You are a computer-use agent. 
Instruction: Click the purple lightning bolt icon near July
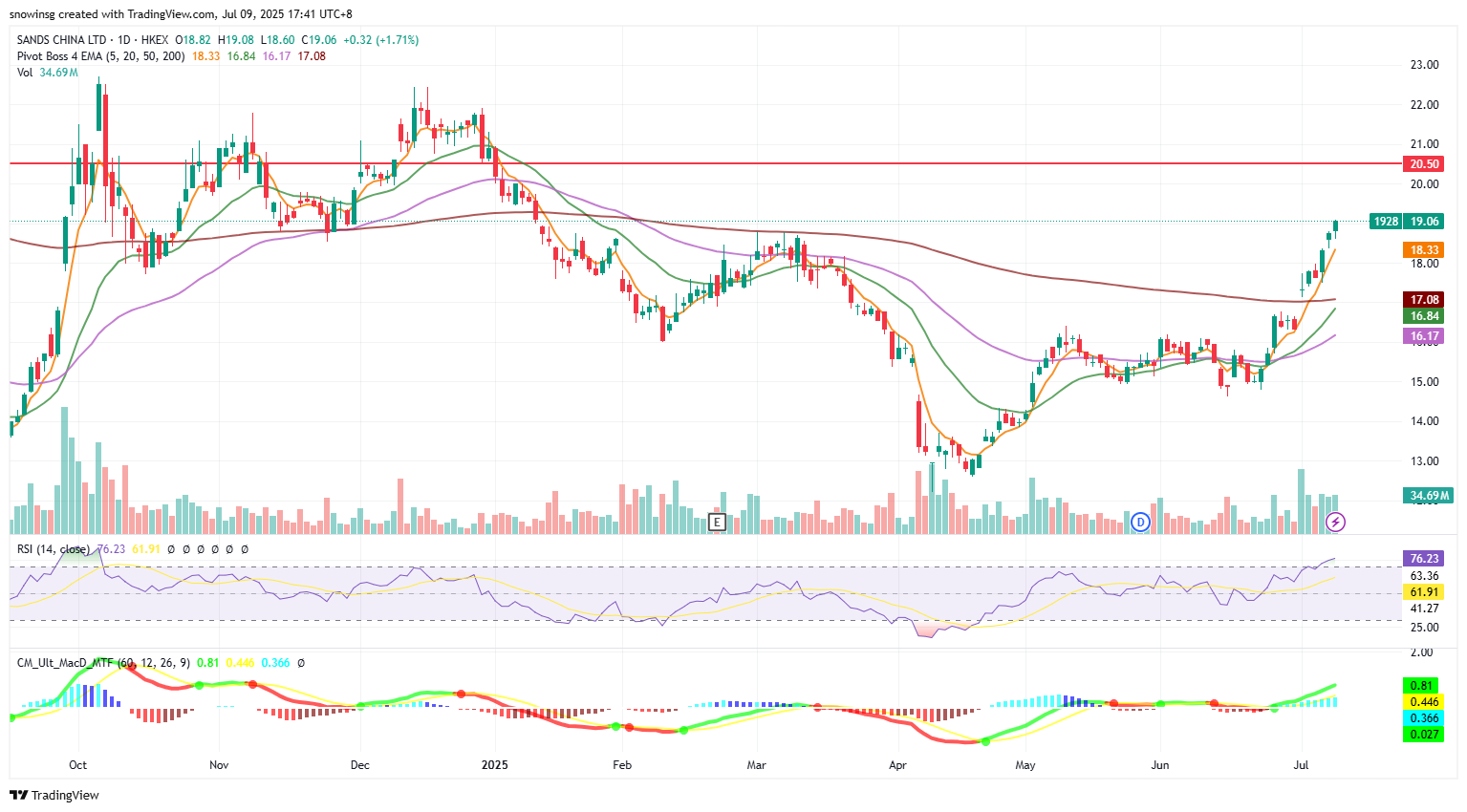[1337, 522]
